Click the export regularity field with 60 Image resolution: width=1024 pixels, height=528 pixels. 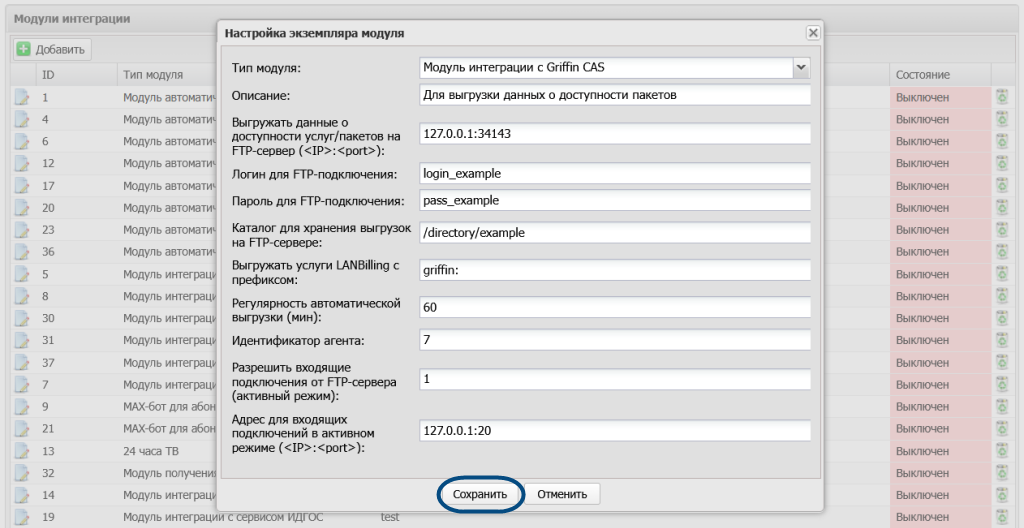tap(615, 307)
